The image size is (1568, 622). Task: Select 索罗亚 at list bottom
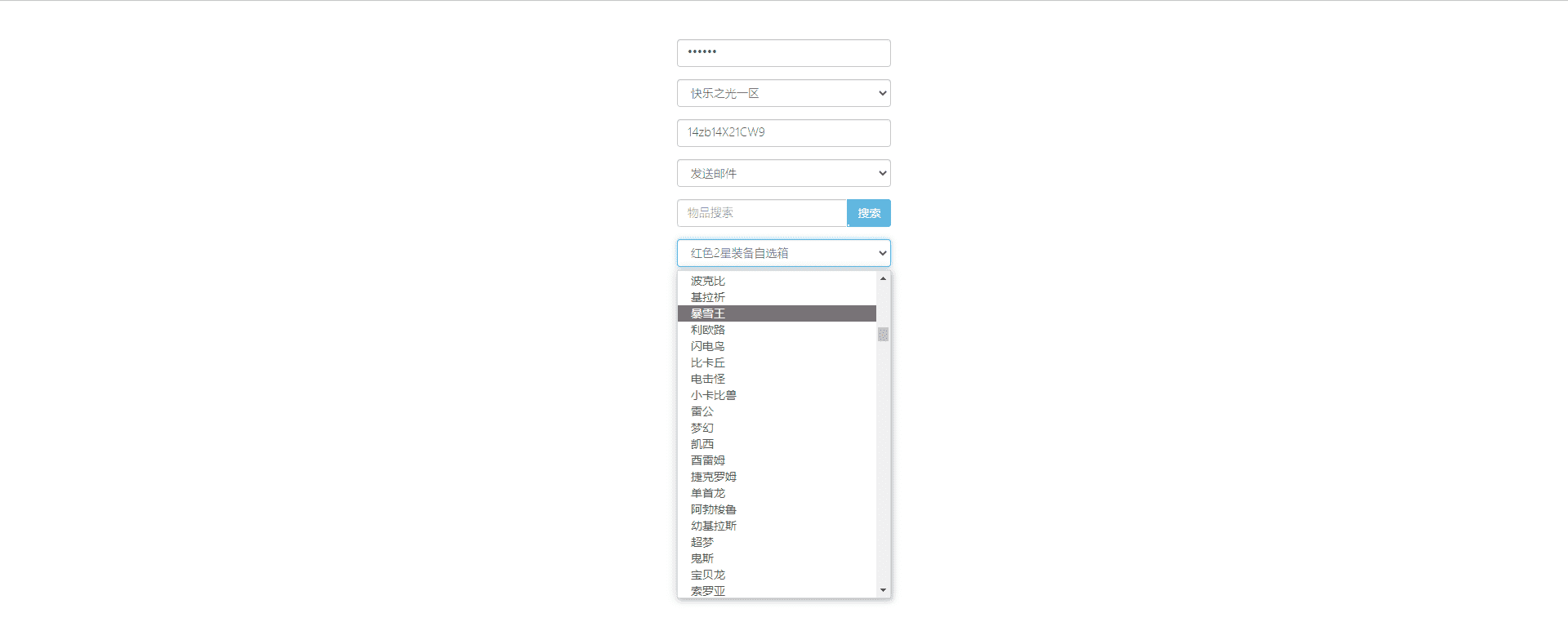coord(777,590)
